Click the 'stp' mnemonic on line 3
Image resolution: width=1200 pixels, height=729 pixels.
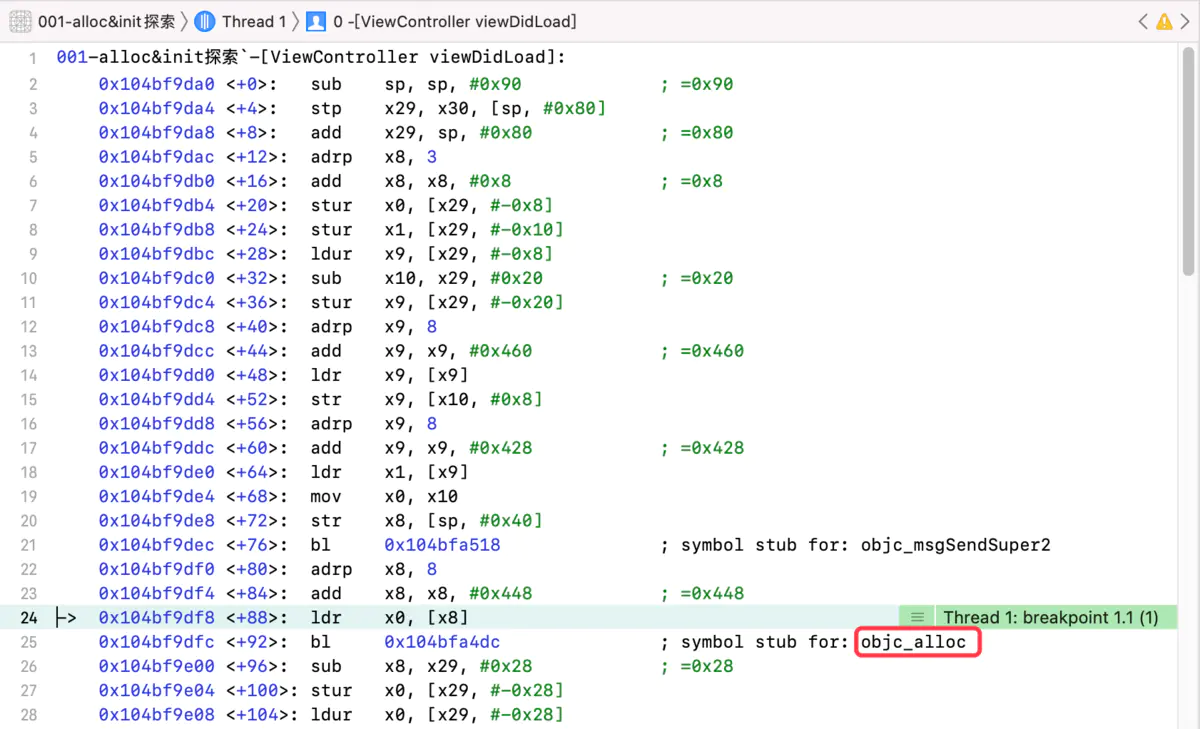tap(326, 108)
